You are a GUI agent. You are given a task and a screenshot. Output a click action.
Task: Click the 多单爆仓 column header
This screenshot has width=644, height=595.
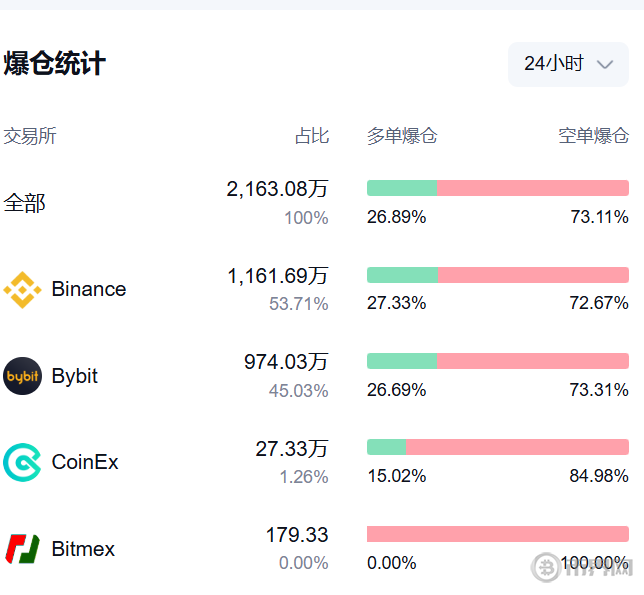point(402,136)
